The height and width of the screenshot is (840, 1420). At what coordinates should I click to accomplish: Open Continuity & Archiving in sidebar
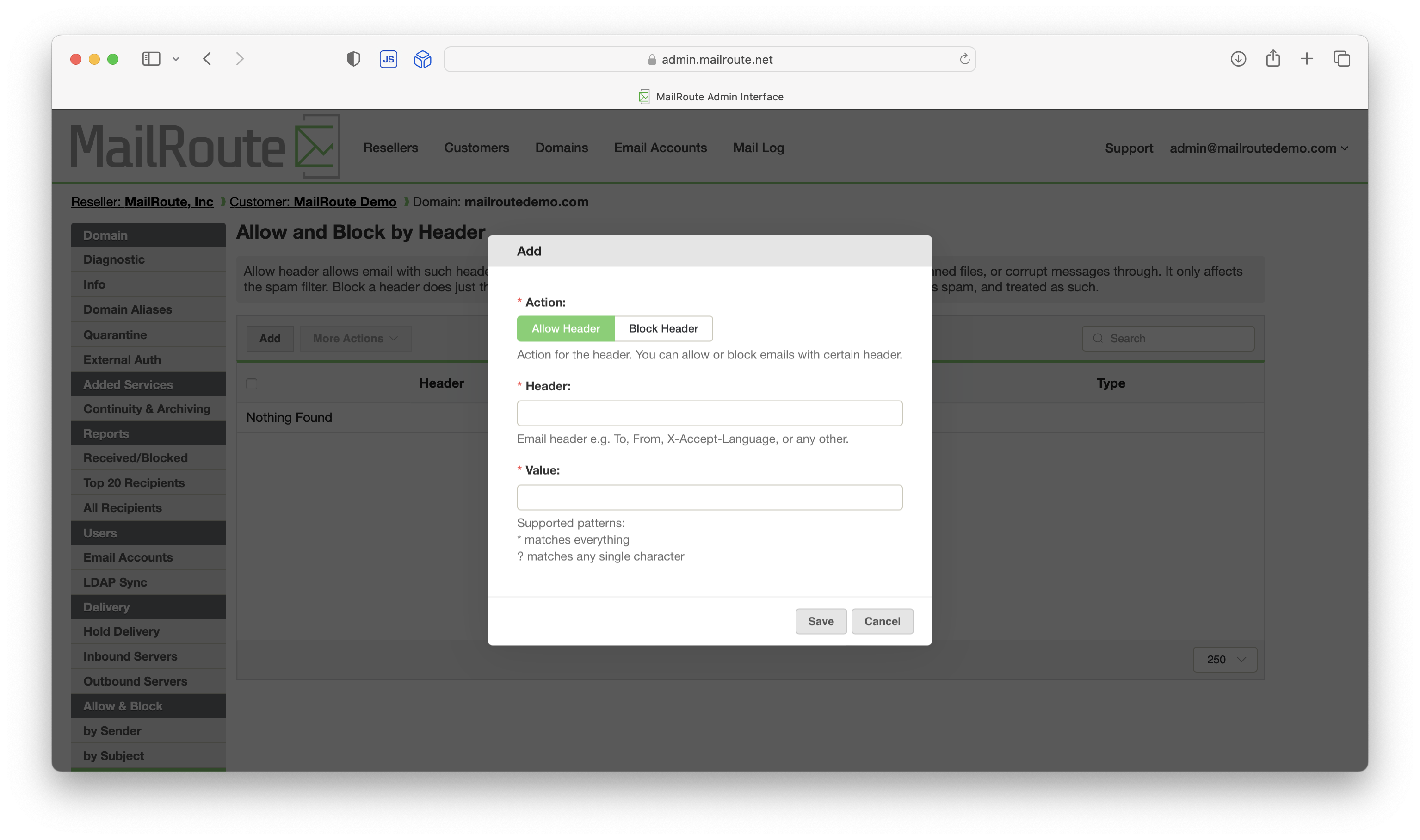[x=148, y=409]
